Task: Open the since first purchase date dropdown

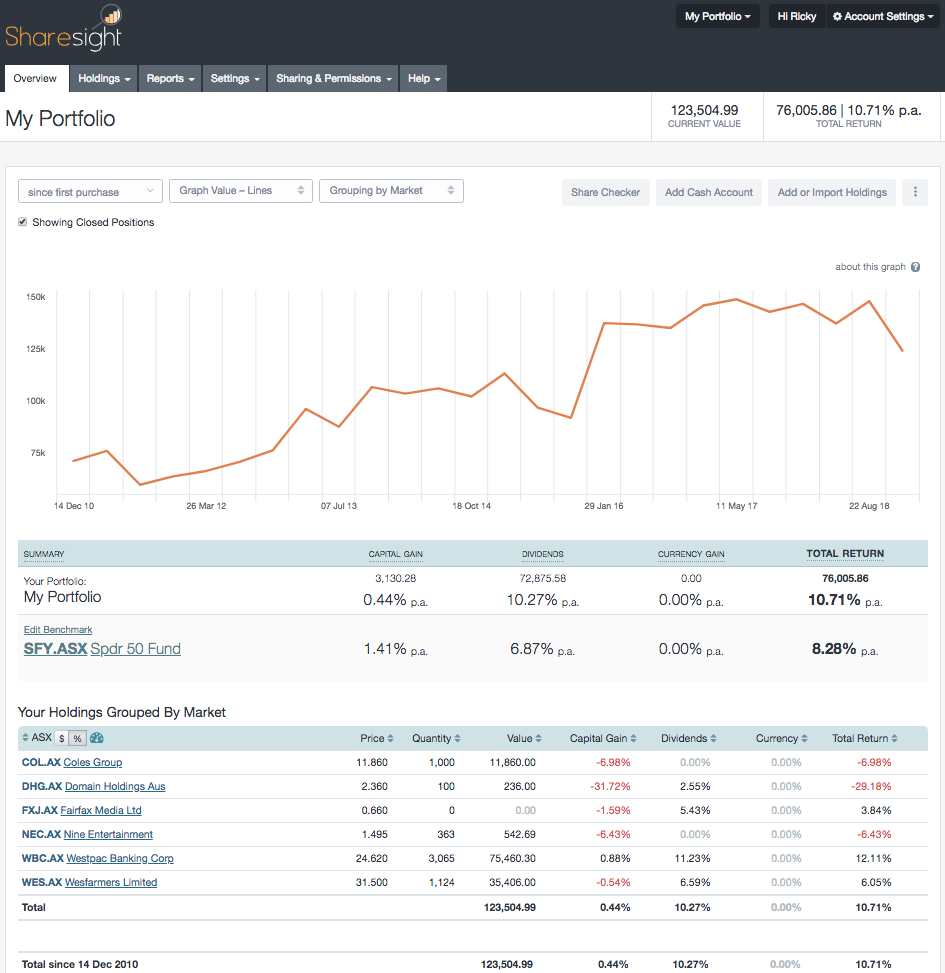Action: [x=91, y=192]
